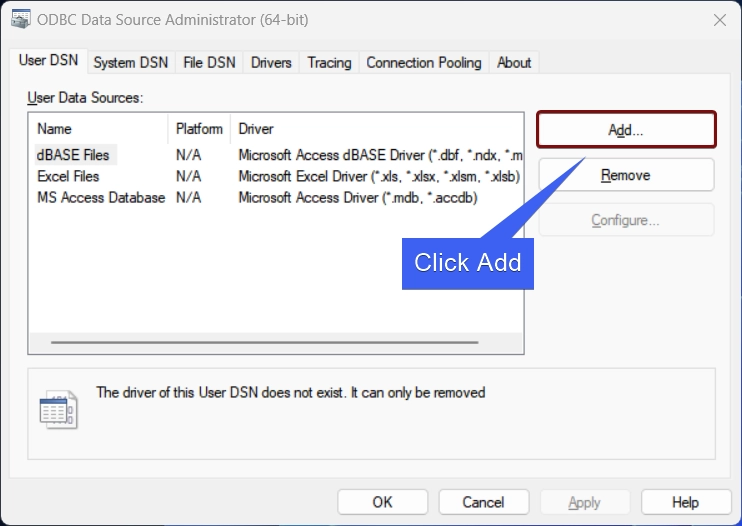Close the ODBC Data Source Administrator window
Viewport: 742px width, 526px height.
point(720,20)
